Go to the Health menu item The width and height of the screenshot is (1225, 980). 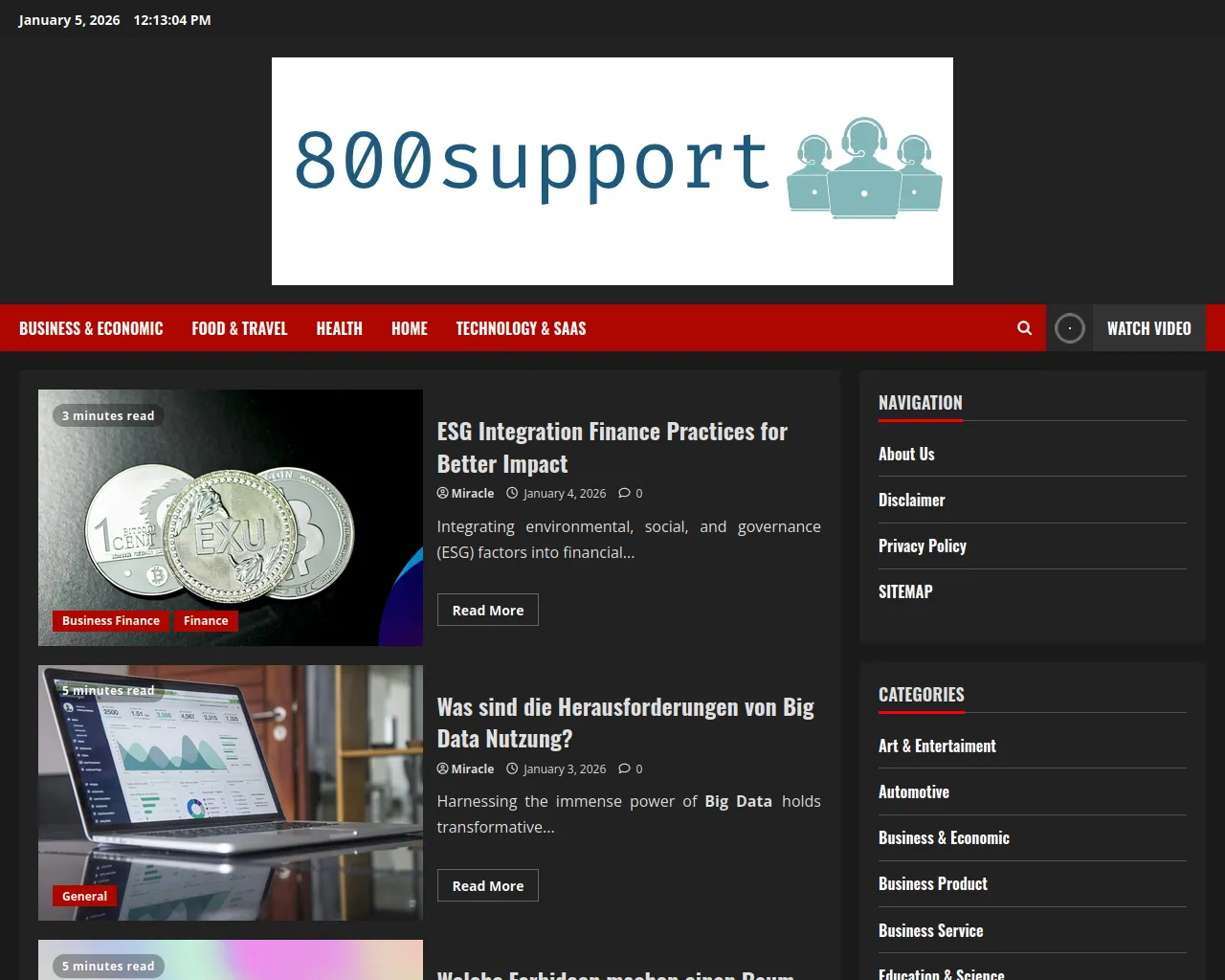click(x=340, y=328)
